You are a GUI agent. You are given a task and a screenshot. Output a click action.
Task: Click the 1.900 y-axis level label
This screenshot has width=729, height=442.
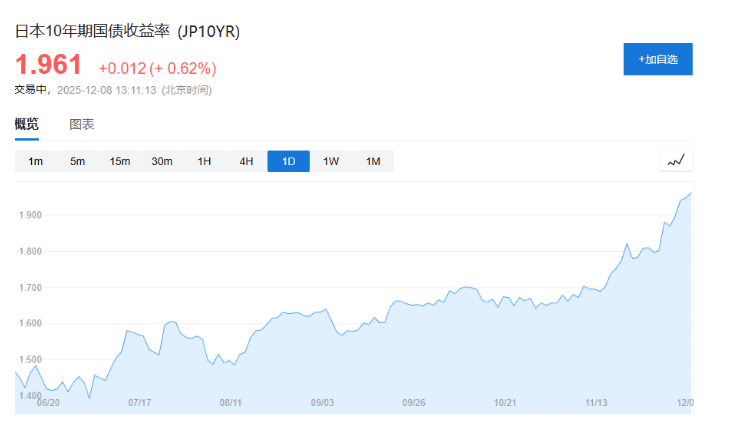(30, 215)
